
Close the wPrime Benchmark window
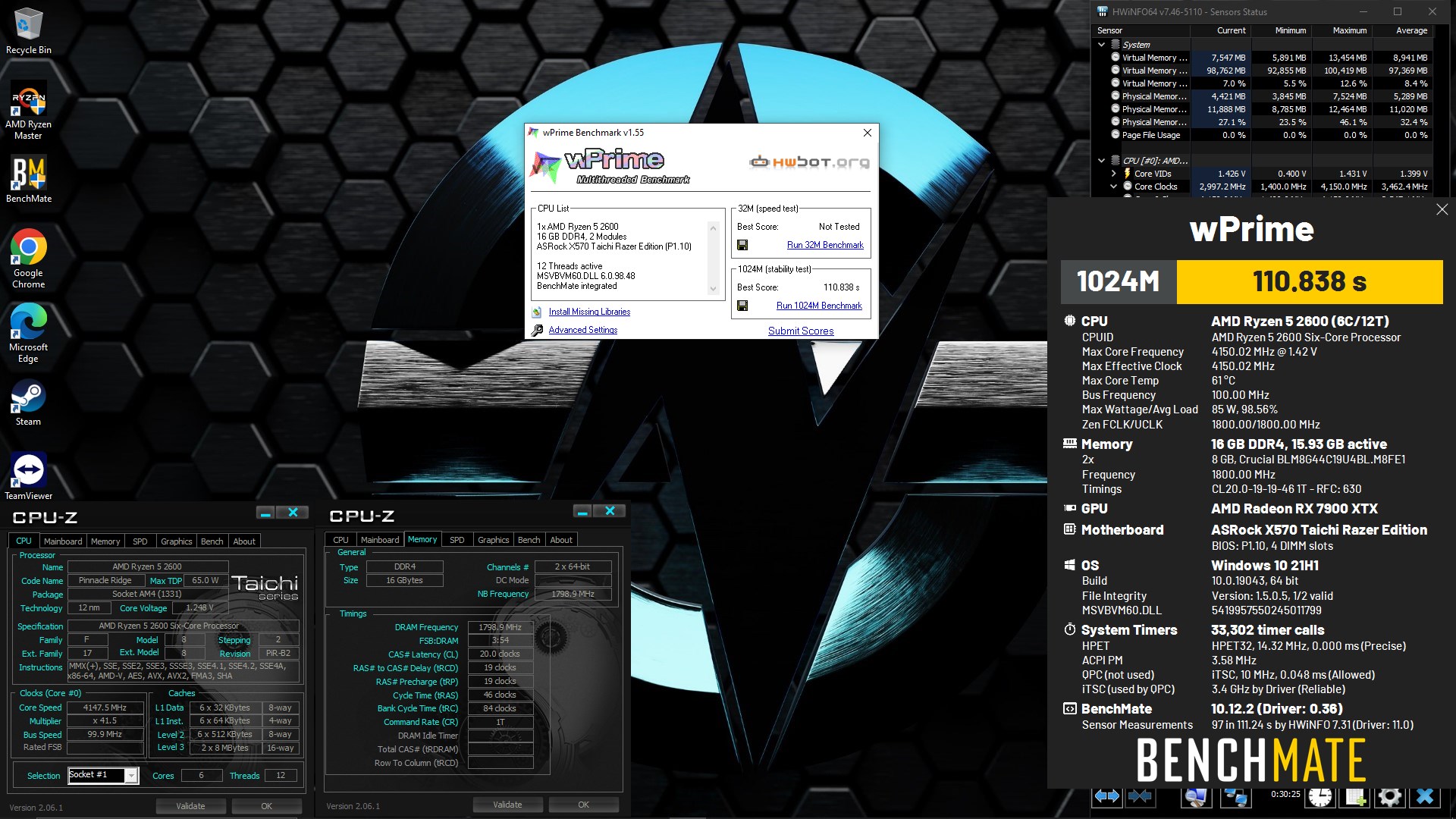(867, 133)
